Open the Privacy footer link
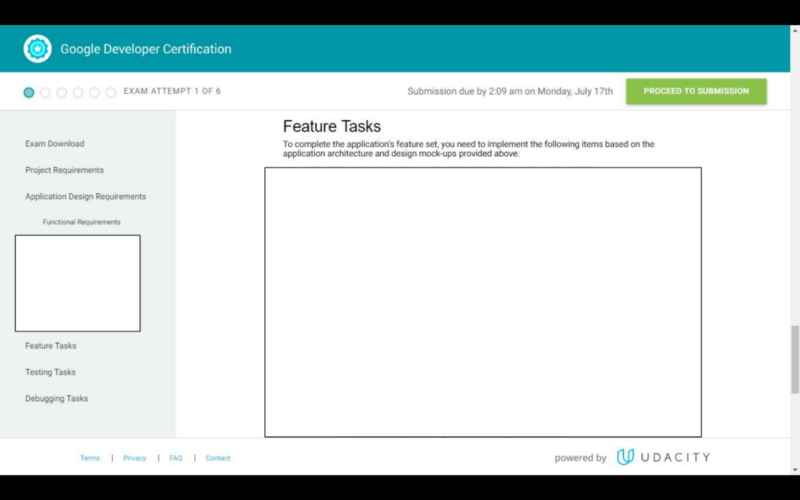Viewport: 800px width, 500px height. coord(135,458)
